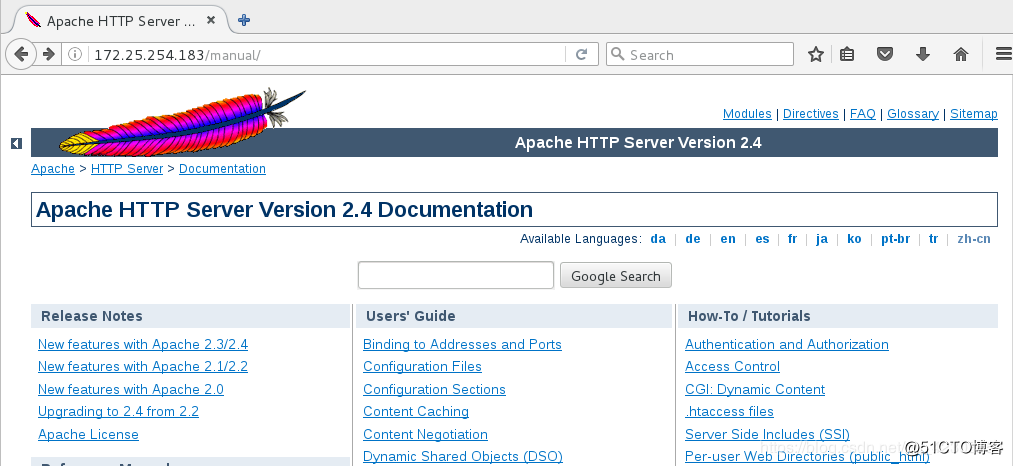Click the Google search text box on page
This screenshot has height=466, width=1013.
[455, 275]
